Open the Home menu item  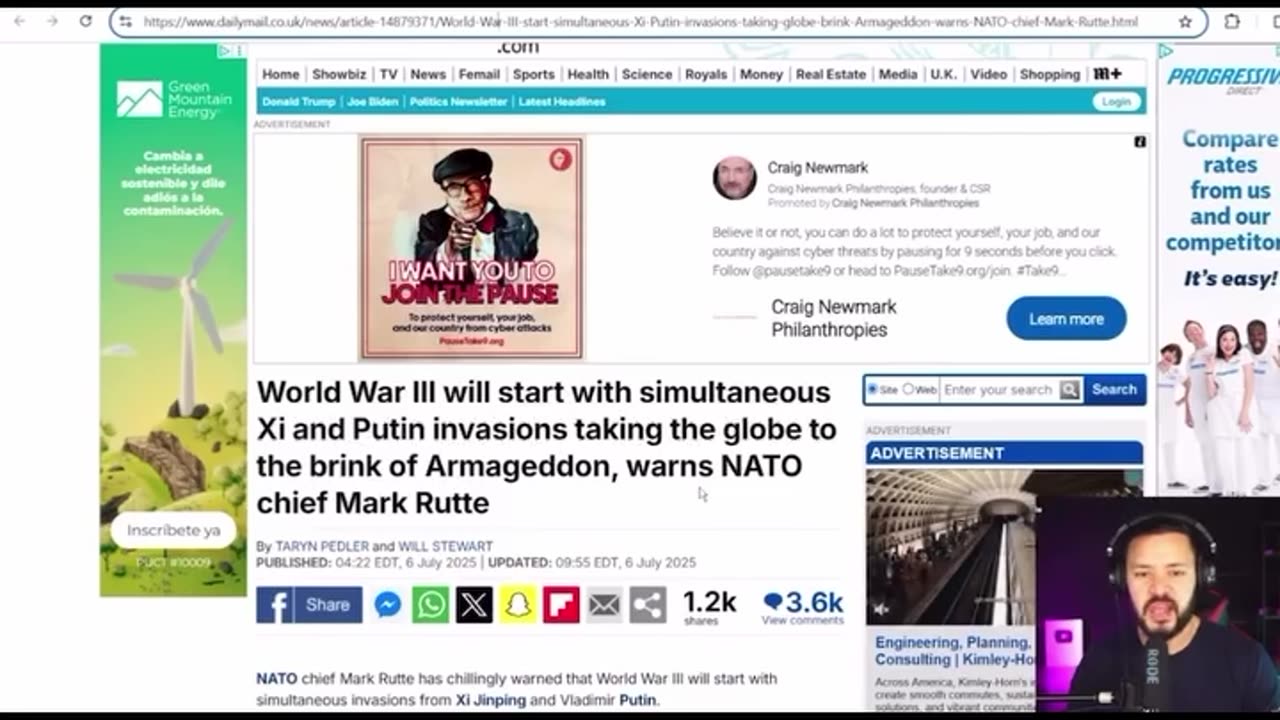281,74
